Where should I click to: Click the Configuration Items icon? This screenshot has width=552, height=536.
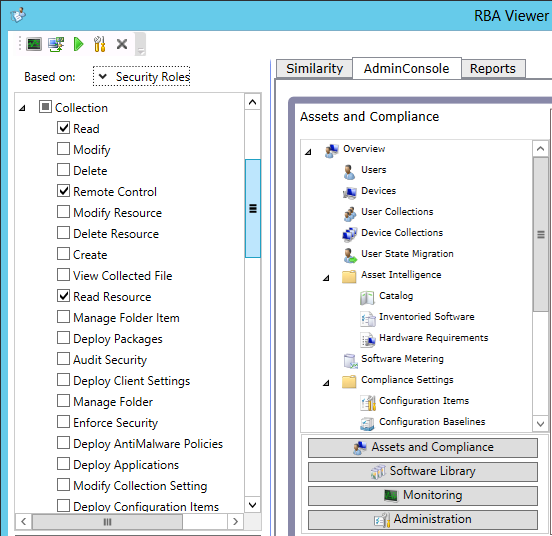[x=368, y=402]
